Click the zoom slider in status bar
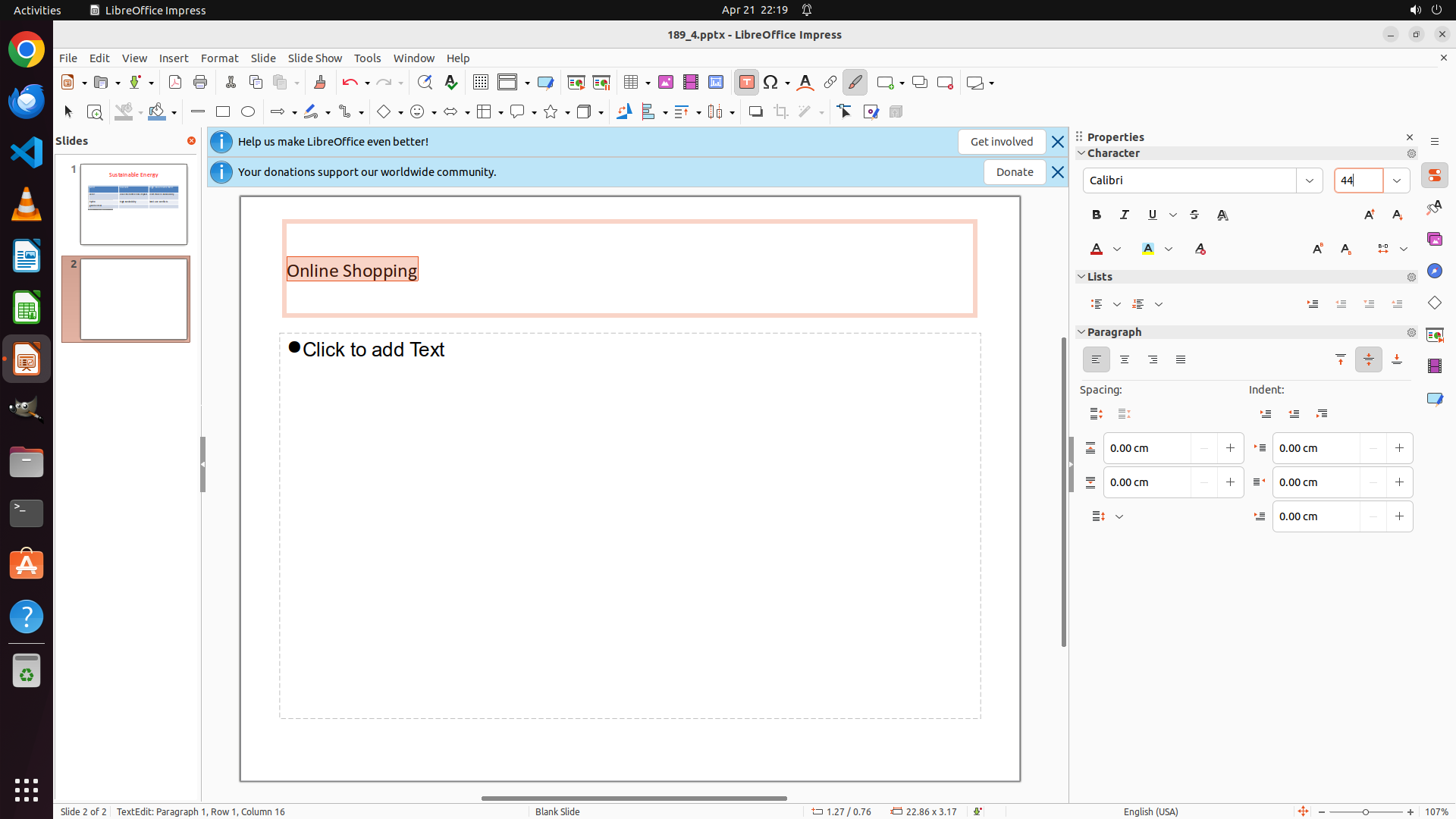This screenshot has width=1456, height=819. 1366,811
